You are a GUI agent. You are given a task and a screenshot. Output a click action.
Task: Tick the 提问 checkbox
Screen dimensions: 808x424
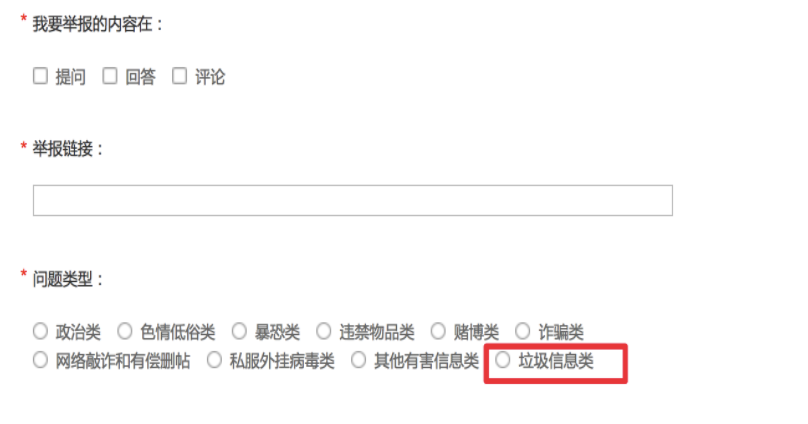[x=40, y=76]
